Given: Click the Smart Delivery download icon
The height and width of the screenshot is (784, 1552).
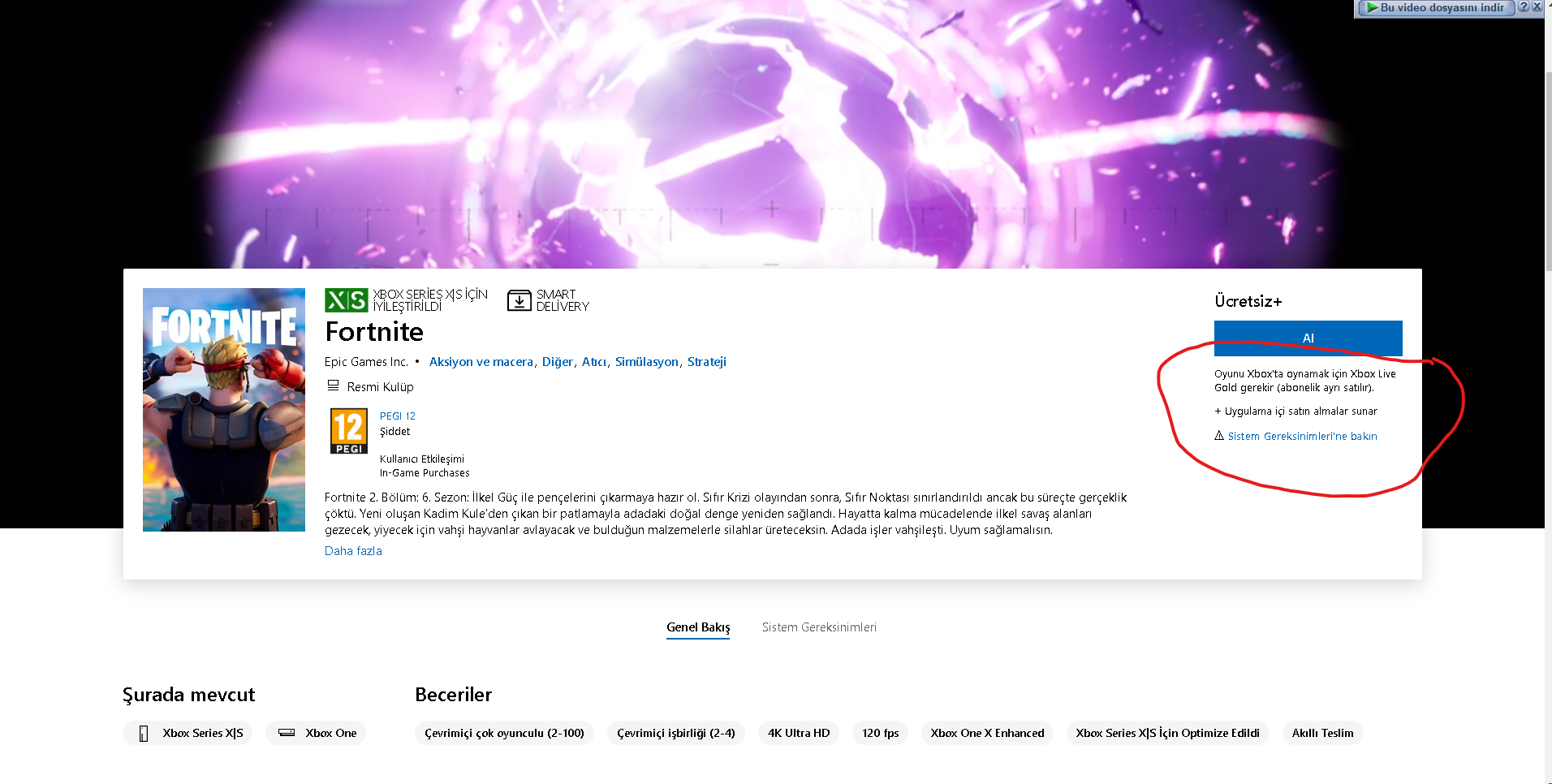Looking at the screenshot, I should coord(519,300).
